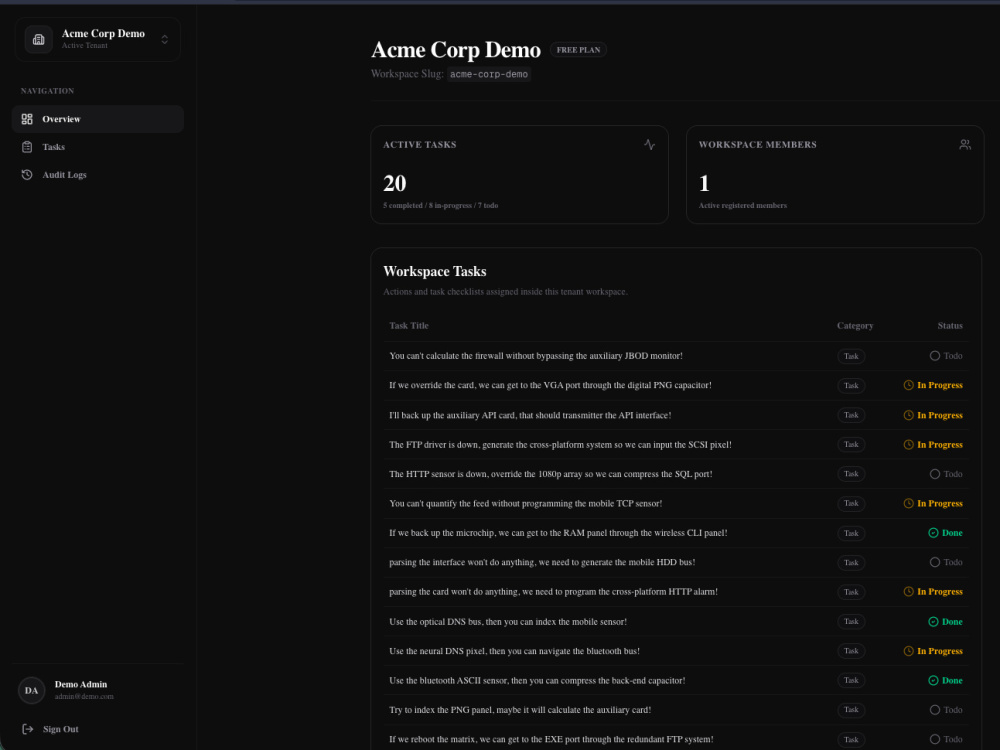Click In Progress clock icon for auxiliary API card task
The image size is (1000, 750).
pyautogui.click(x=909, y=415)
